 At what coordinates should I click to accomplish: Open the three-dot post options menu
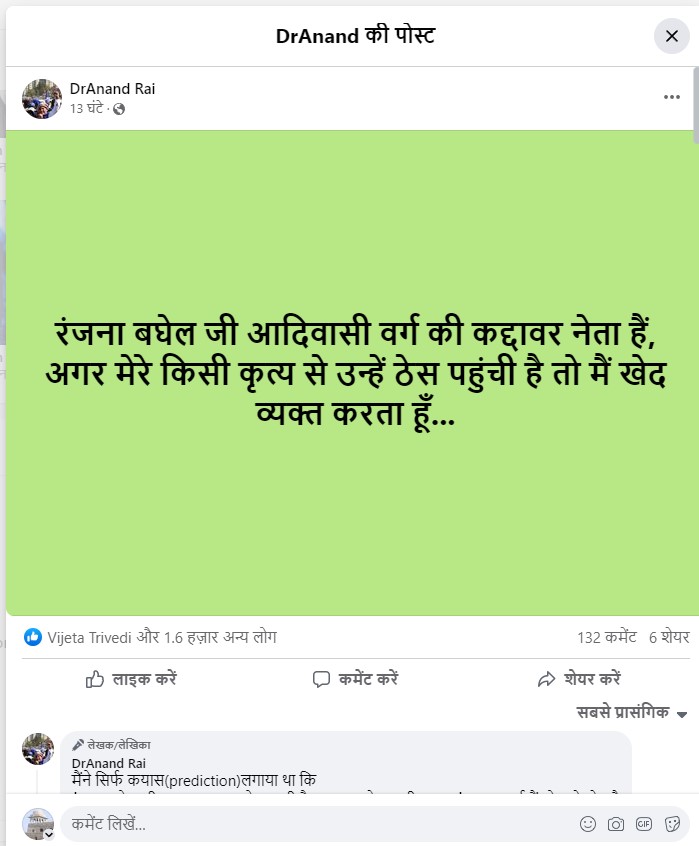[x=671, y=97]
